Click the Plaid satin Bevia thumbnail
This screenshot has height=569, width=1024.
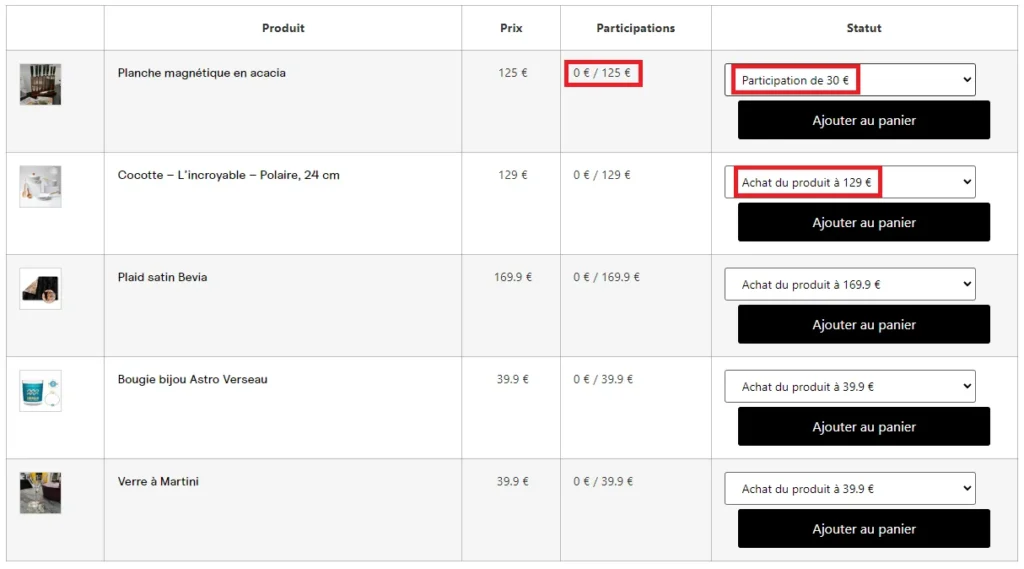[x=40, y=288]
